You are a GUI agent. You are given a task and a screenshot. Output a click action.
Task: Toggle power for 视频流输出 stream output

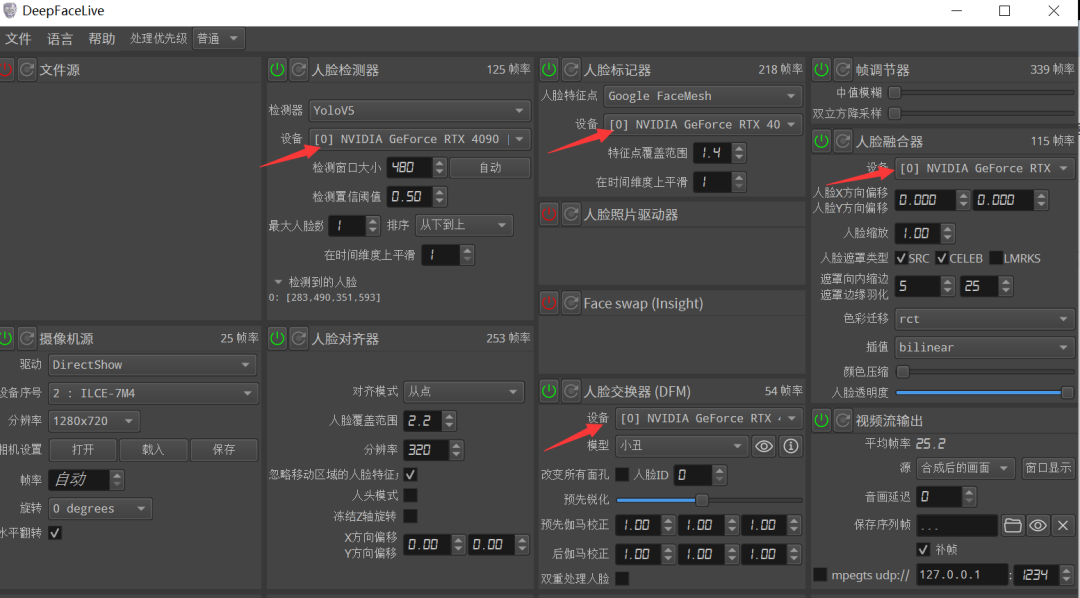(821, 420)
